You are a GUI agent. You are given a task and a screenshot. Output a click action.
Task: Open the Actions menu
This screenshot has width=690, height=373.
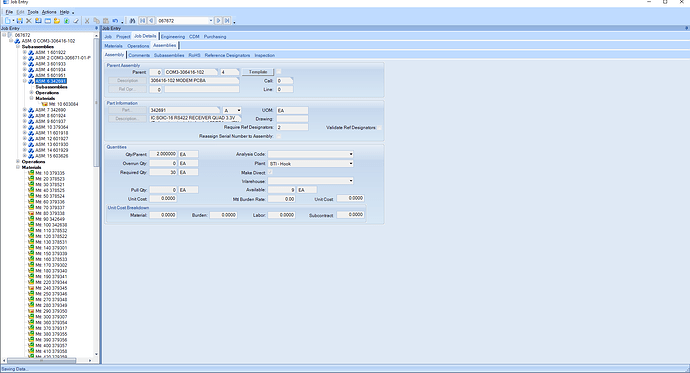[x=49, y=12]
